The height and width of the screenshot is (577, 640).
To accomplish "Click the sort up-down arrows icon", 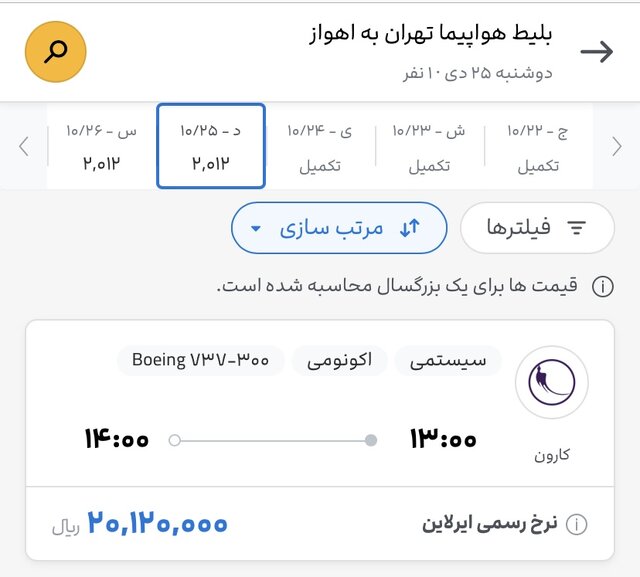I will pos(410,228).
